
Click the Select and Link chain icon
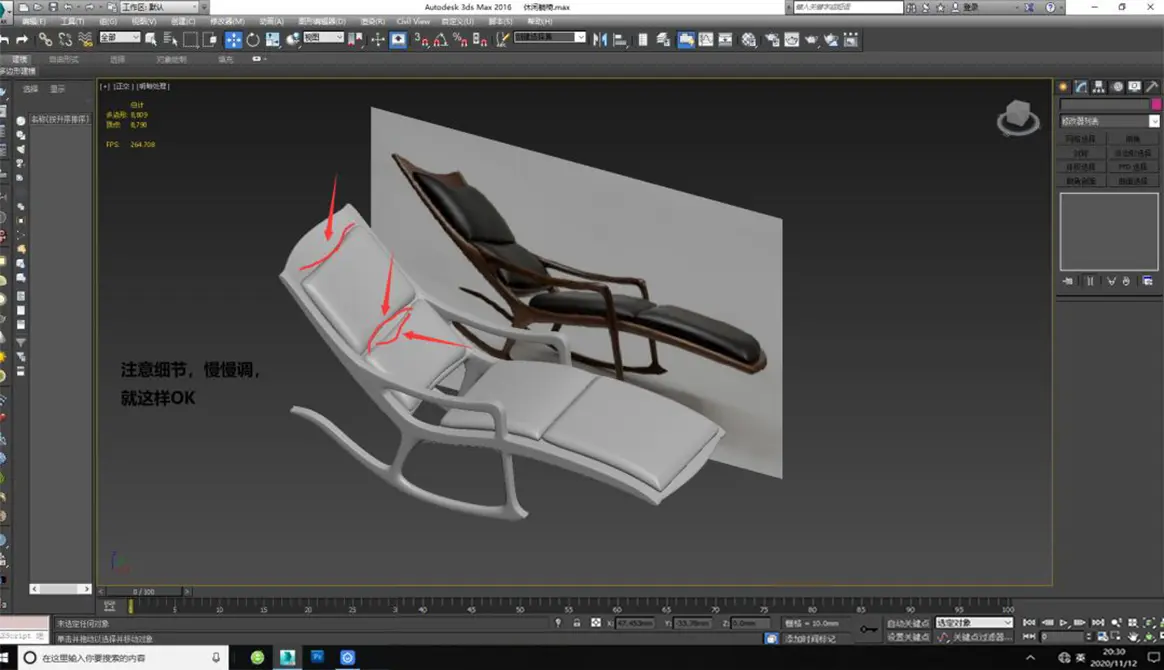pos(46,40)
